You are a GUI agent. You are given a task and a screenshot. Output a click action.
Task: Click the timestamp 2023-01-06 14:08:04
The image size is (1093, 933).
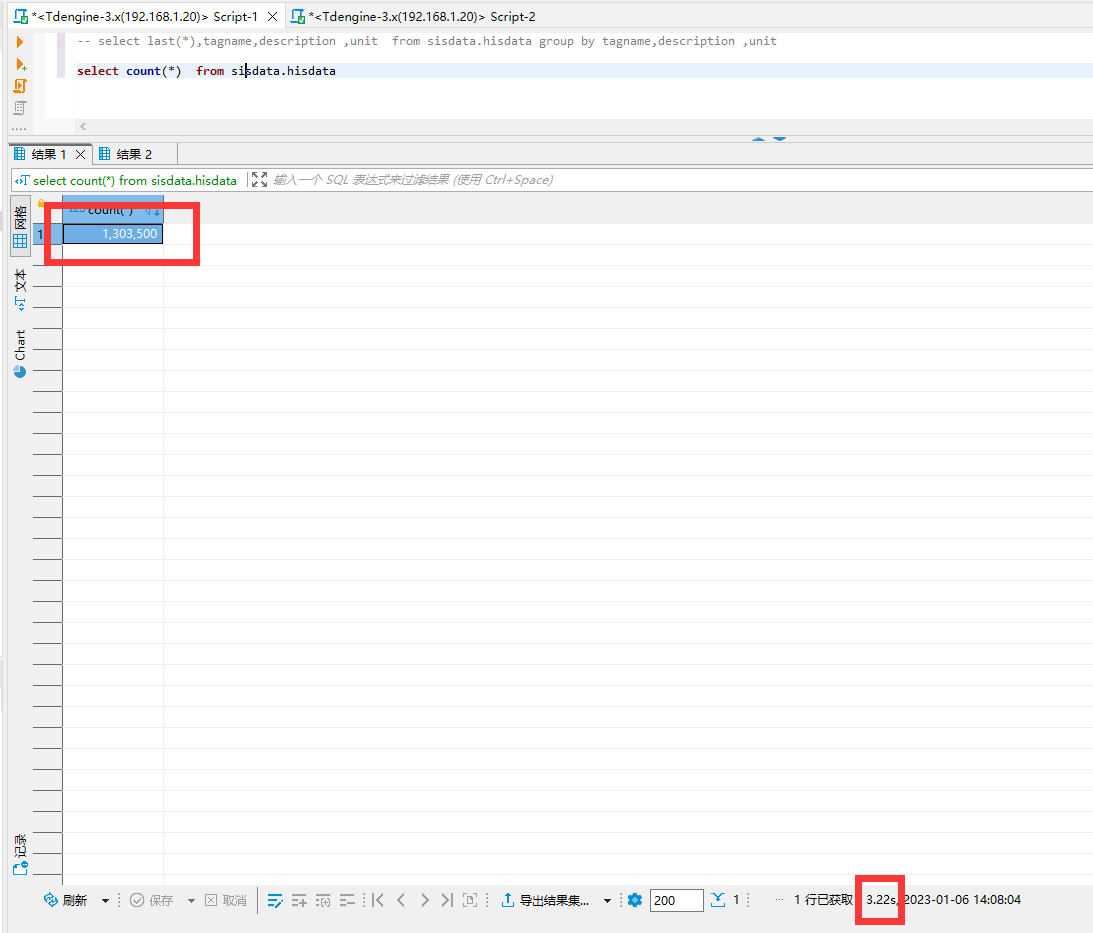(x=962, y=900)
